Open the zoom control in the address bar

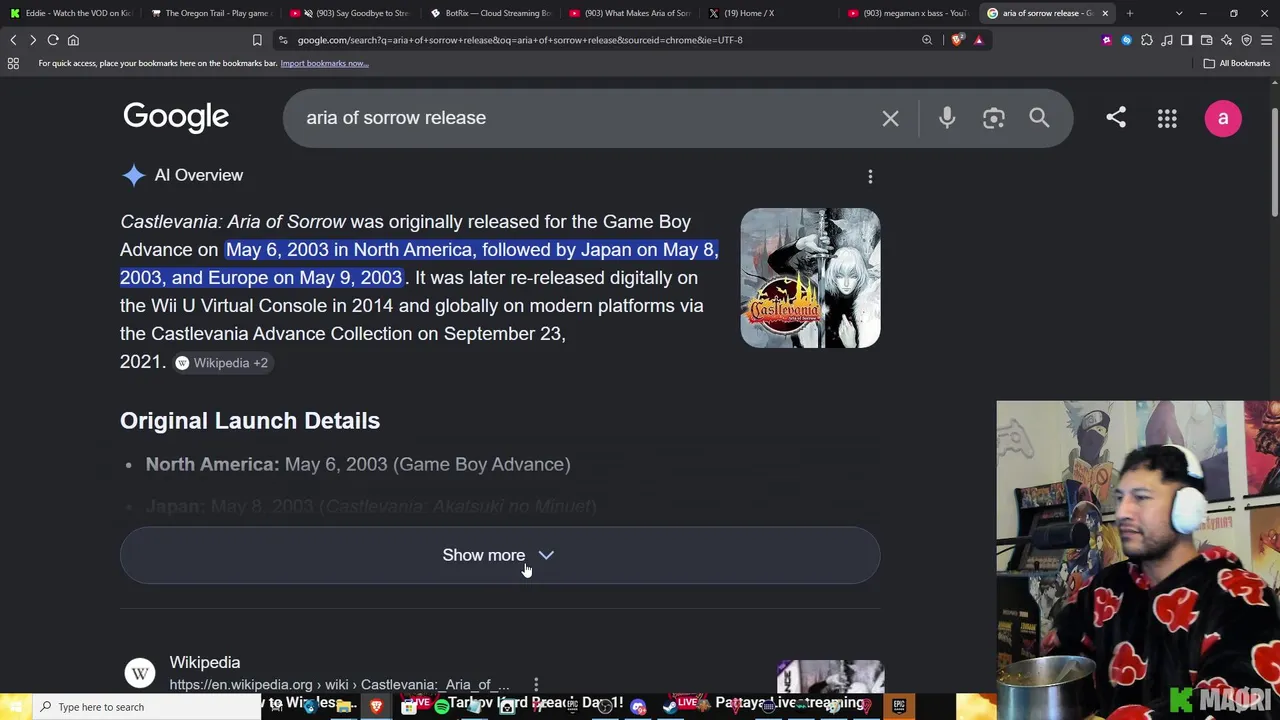pos(927,40)
